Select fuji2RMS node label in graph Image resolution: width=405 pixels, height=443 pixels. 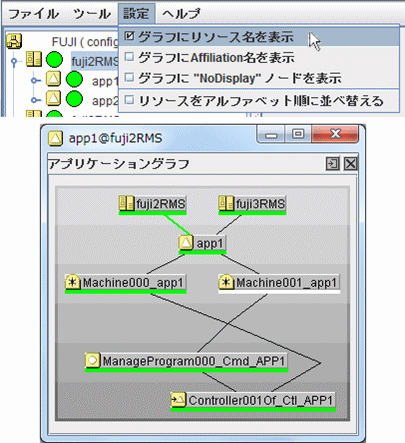pyautogui.click(x=160, y=204)
